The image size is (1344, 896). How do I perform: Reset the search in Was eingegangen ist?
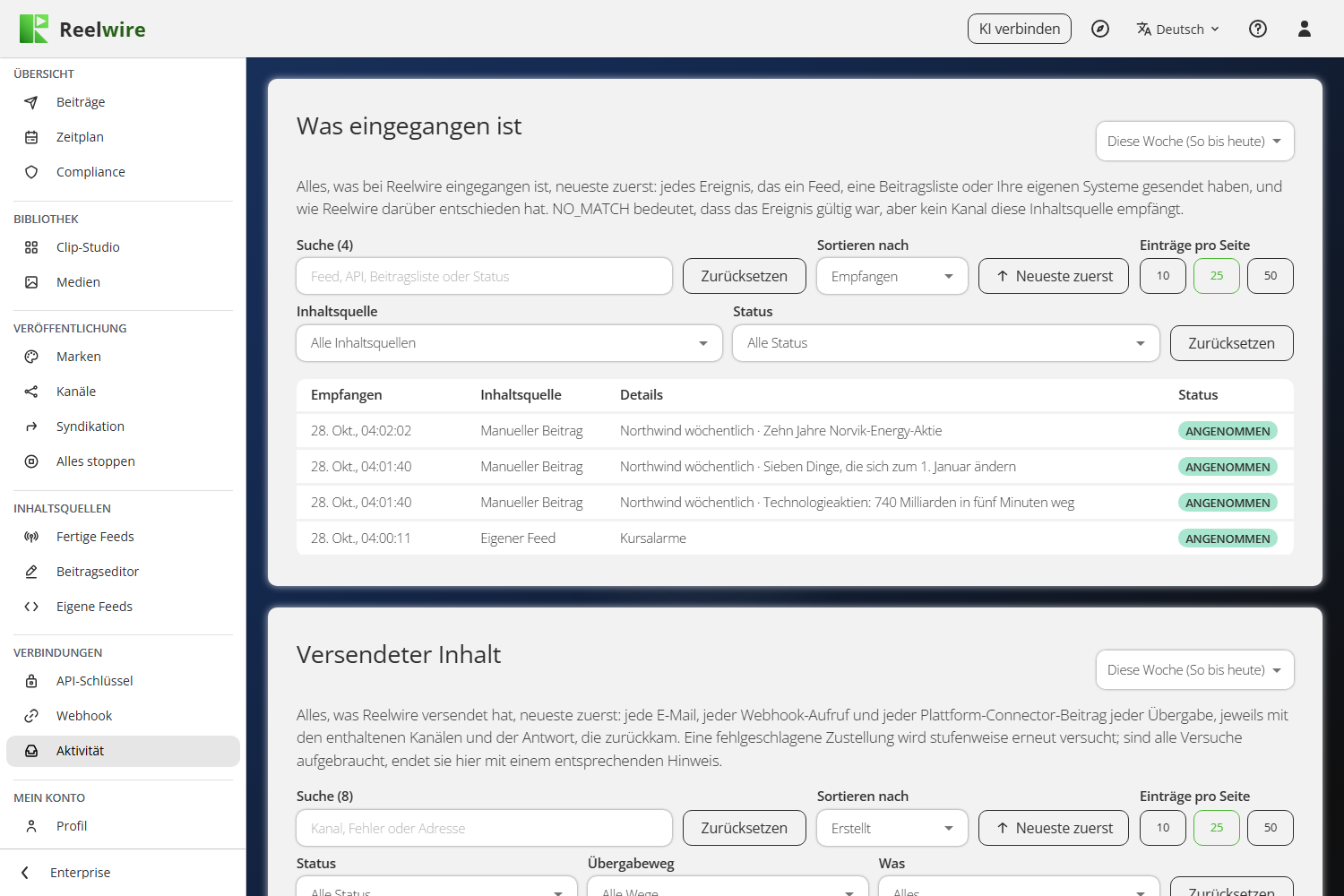tap(745, 276)
